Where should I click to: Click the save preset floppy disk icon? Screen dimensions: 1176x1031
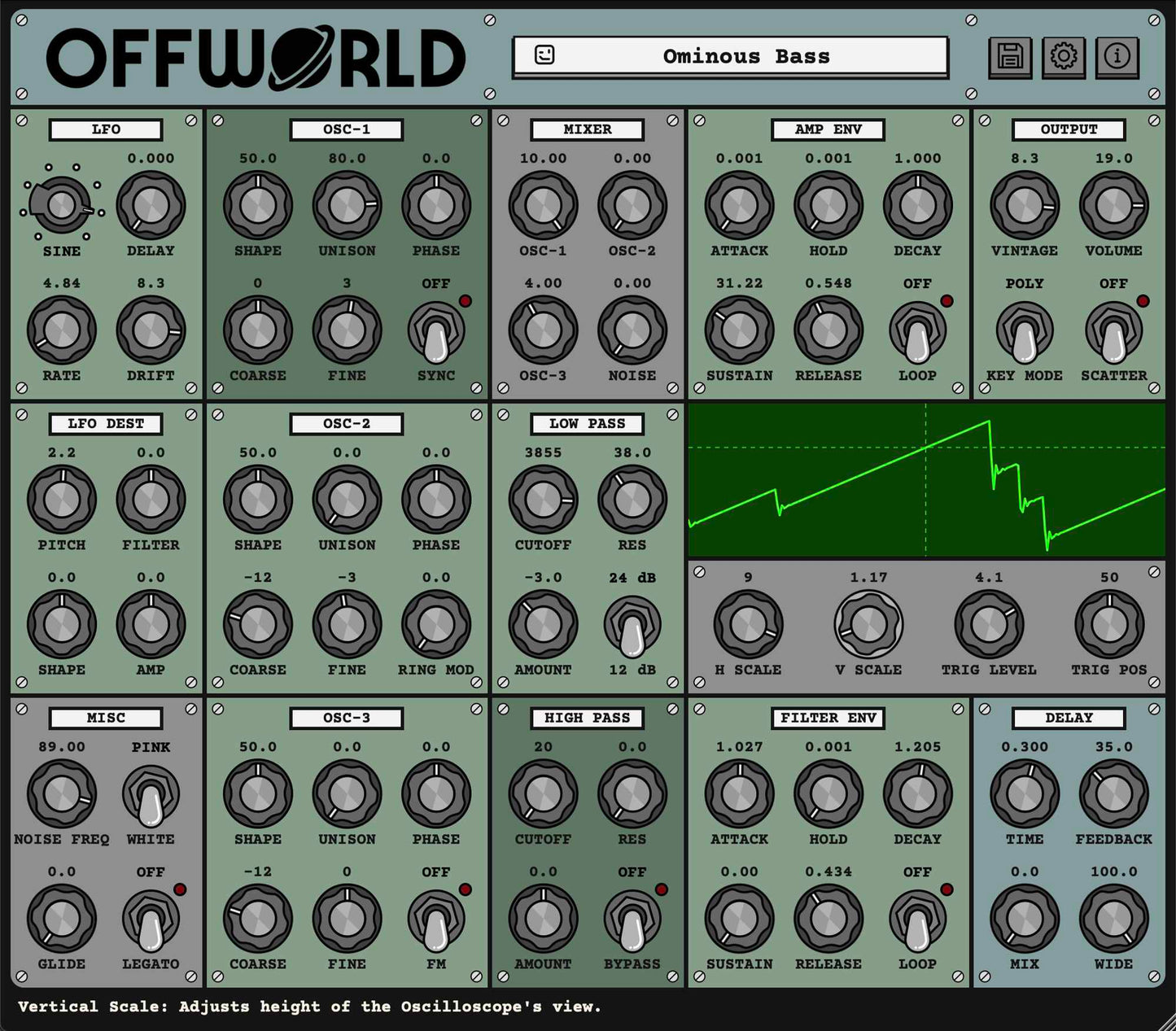point(1010,57)
